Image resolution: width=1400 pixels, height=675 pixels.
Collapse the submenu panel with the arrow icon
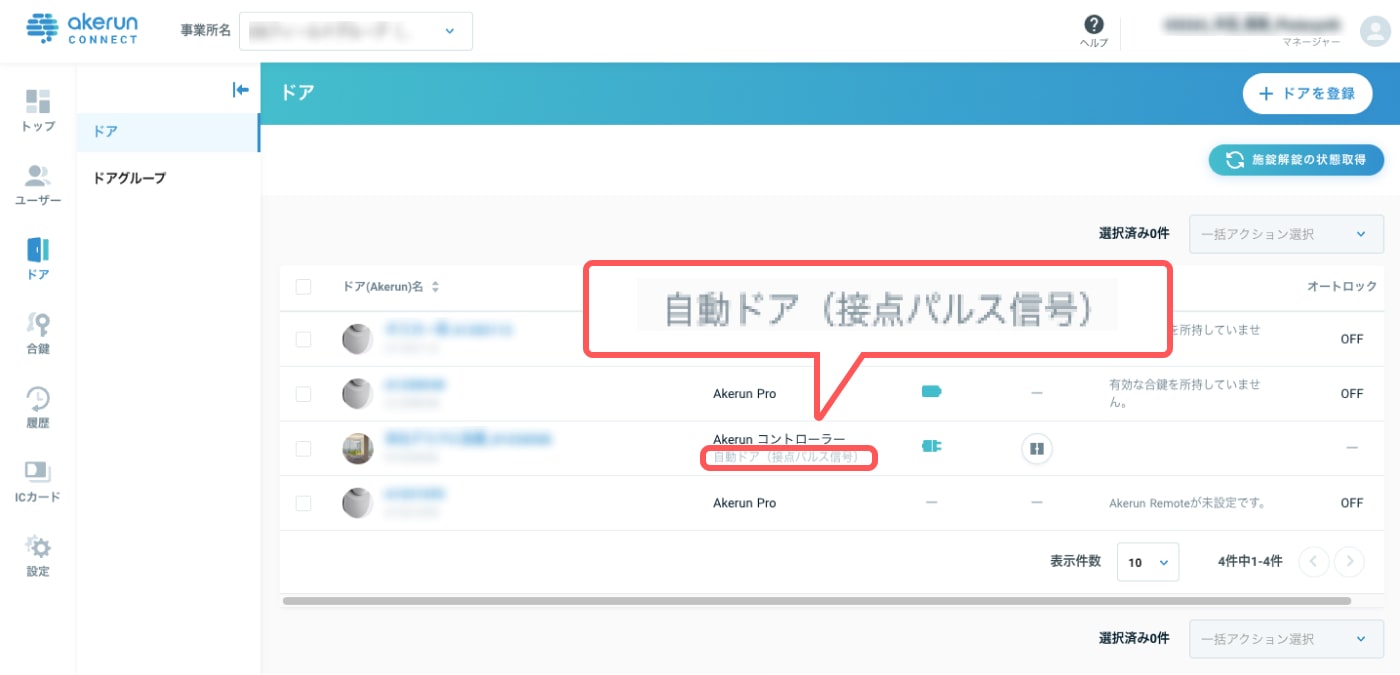(240, 90)
